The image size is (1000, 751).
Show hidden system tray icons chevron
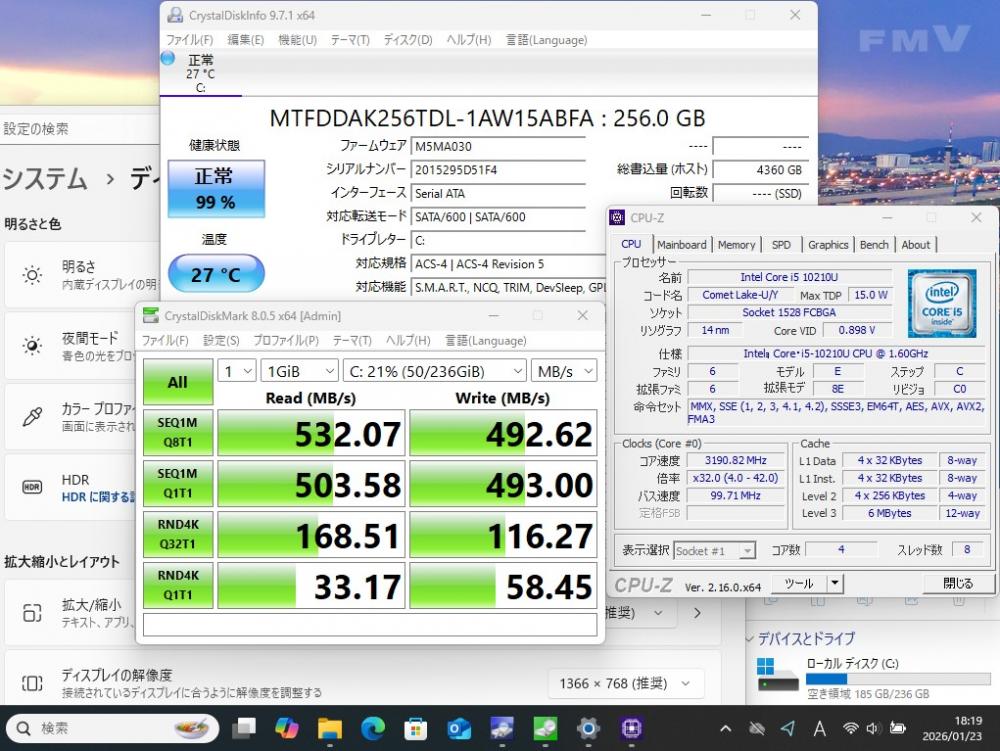[727, 728]
